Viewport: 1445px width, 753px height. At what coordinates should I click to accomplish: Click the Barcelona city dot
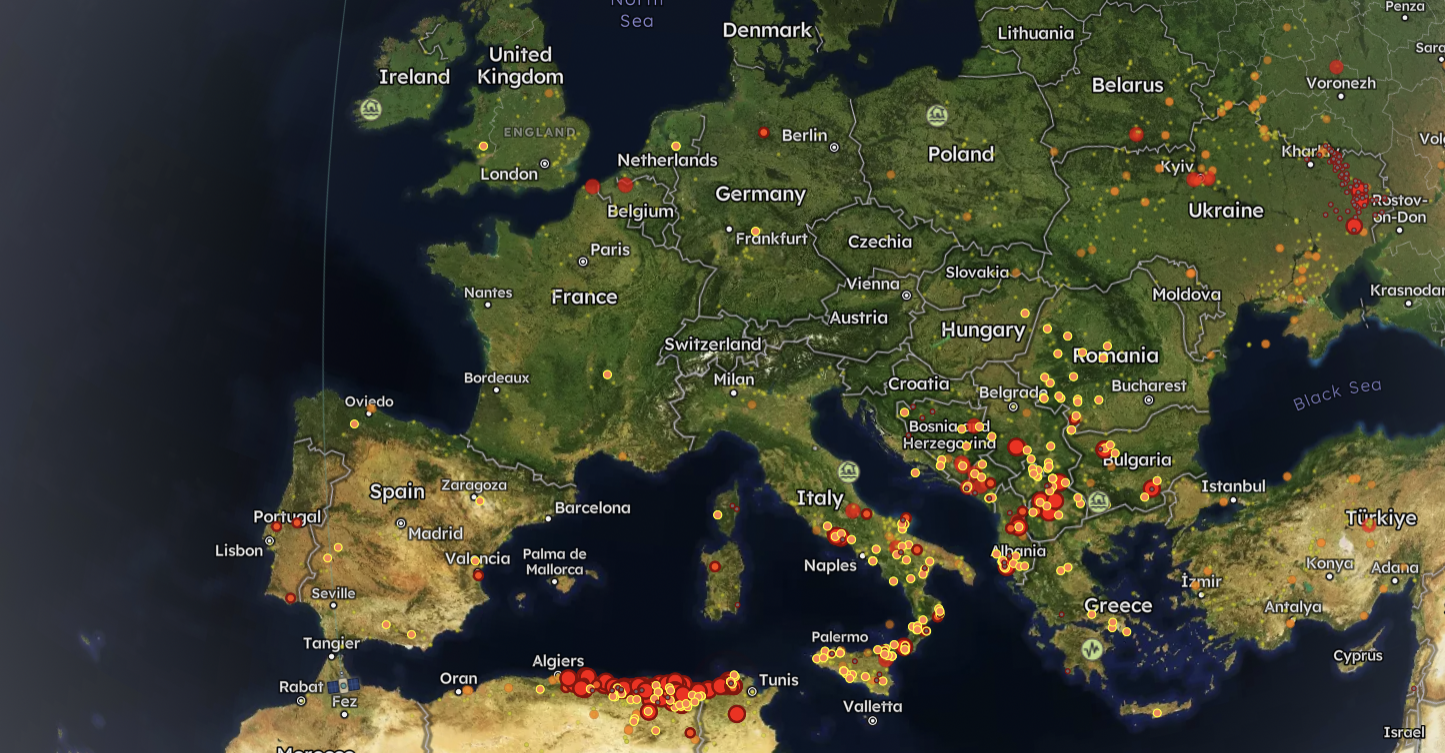pyautogui.click(x=549, y=518)
